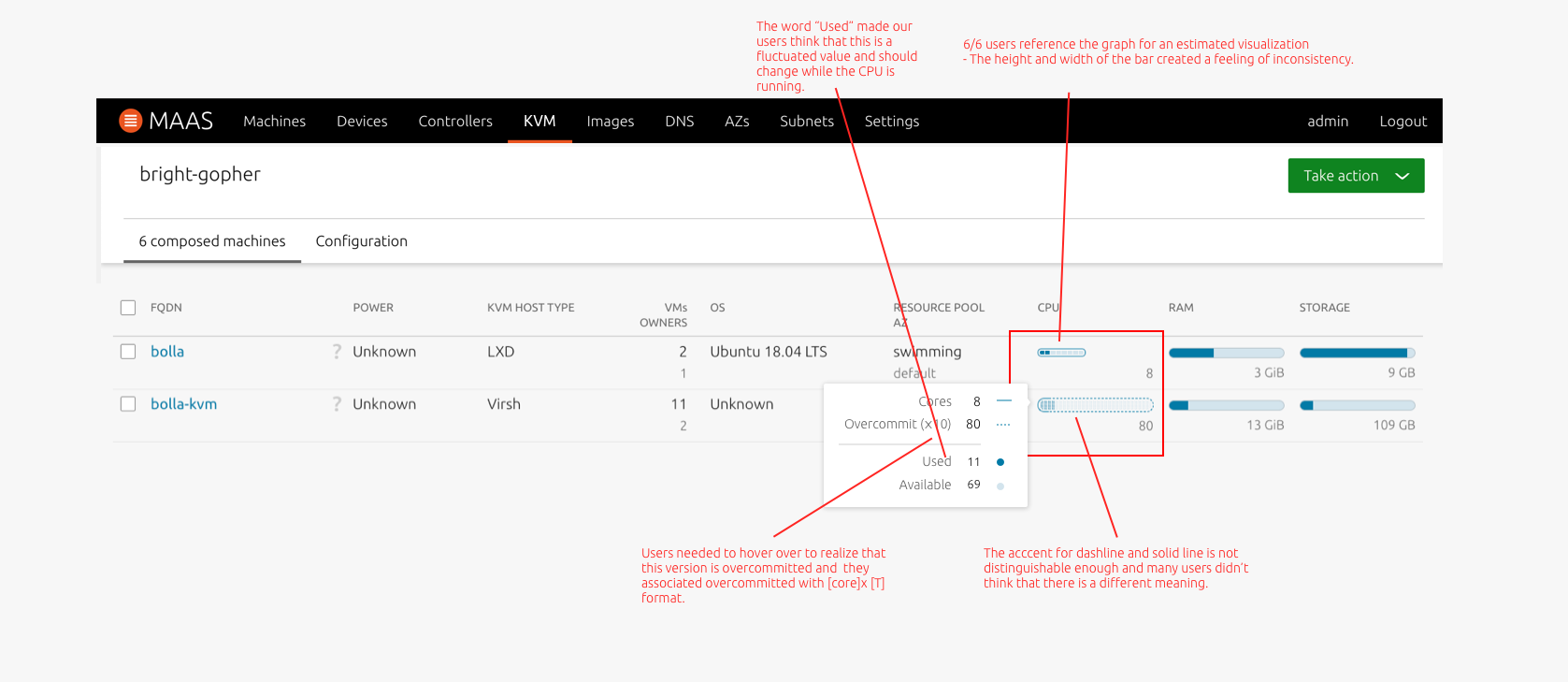Click the Overcommit dashed line legend icon
Viewport: 1568px width, 682px height.
tap(1003, 425)
